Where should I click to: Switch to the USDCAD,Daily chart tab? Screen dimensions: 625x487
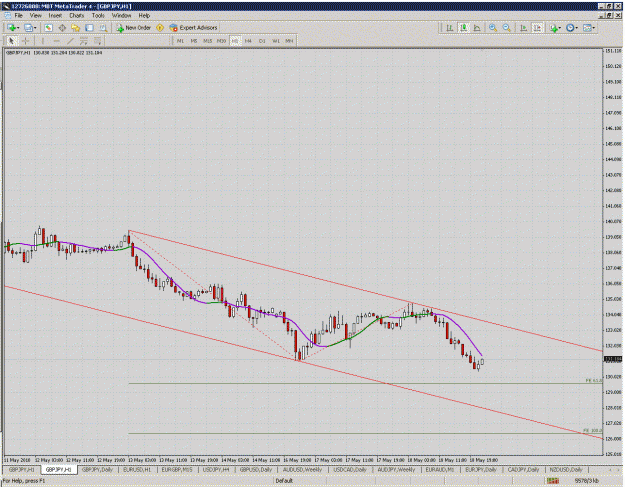point(350,470)
